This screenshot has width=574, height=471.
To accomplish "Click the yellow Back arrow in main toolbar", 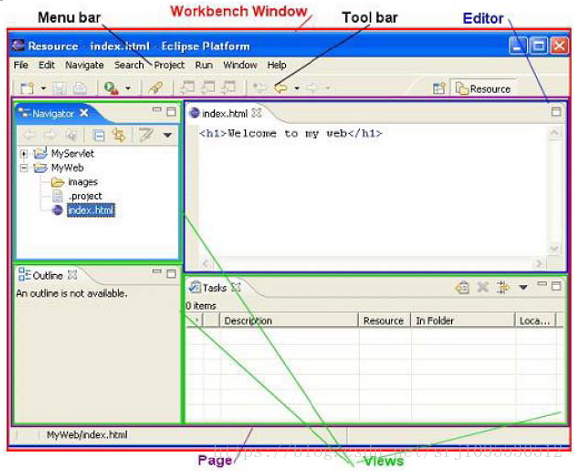I will pyautogui.click(x=281, y=88).
